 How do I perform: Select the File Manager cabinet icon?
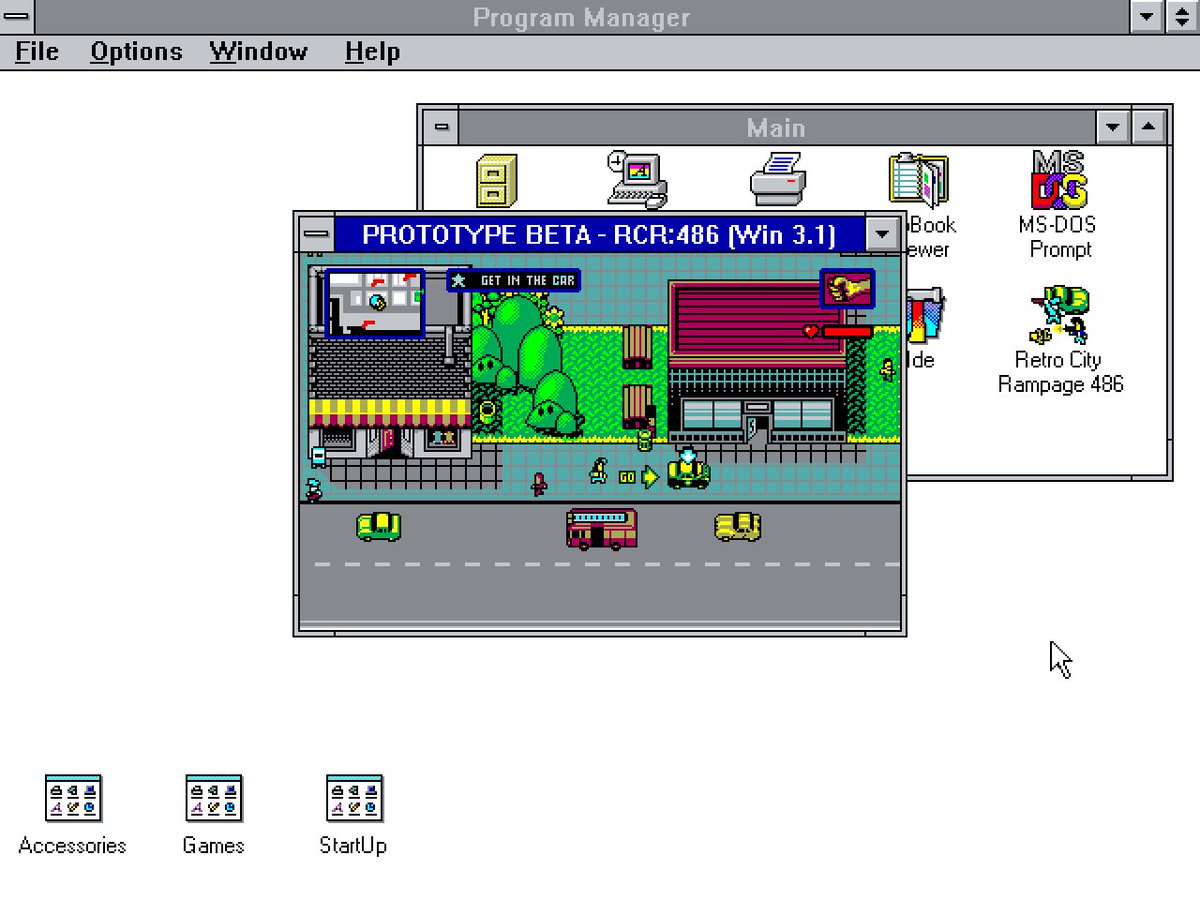point(497,181)
